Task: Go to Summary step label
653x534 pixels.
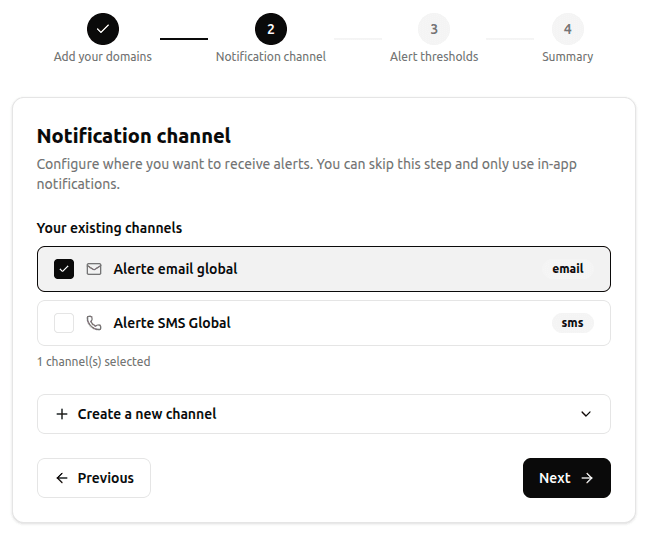Action: [568, 57]
